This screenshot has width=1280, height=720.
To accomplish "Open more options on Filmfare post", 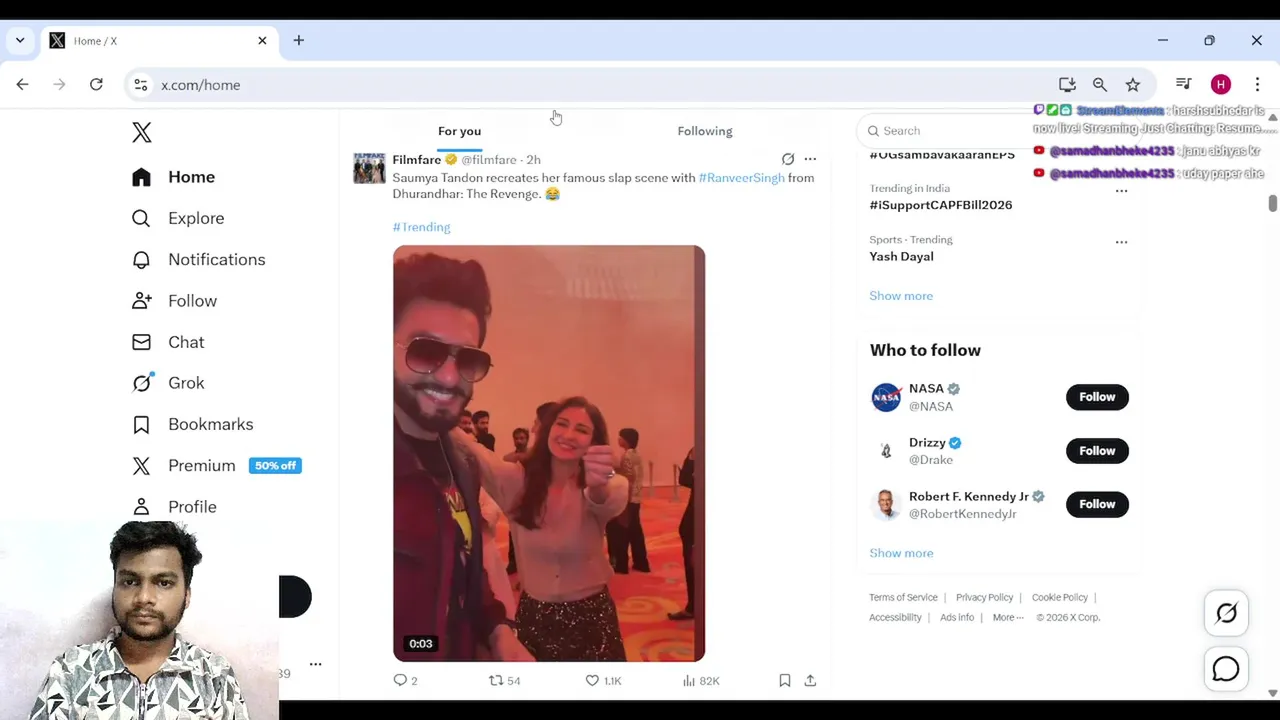I will 810,159.
